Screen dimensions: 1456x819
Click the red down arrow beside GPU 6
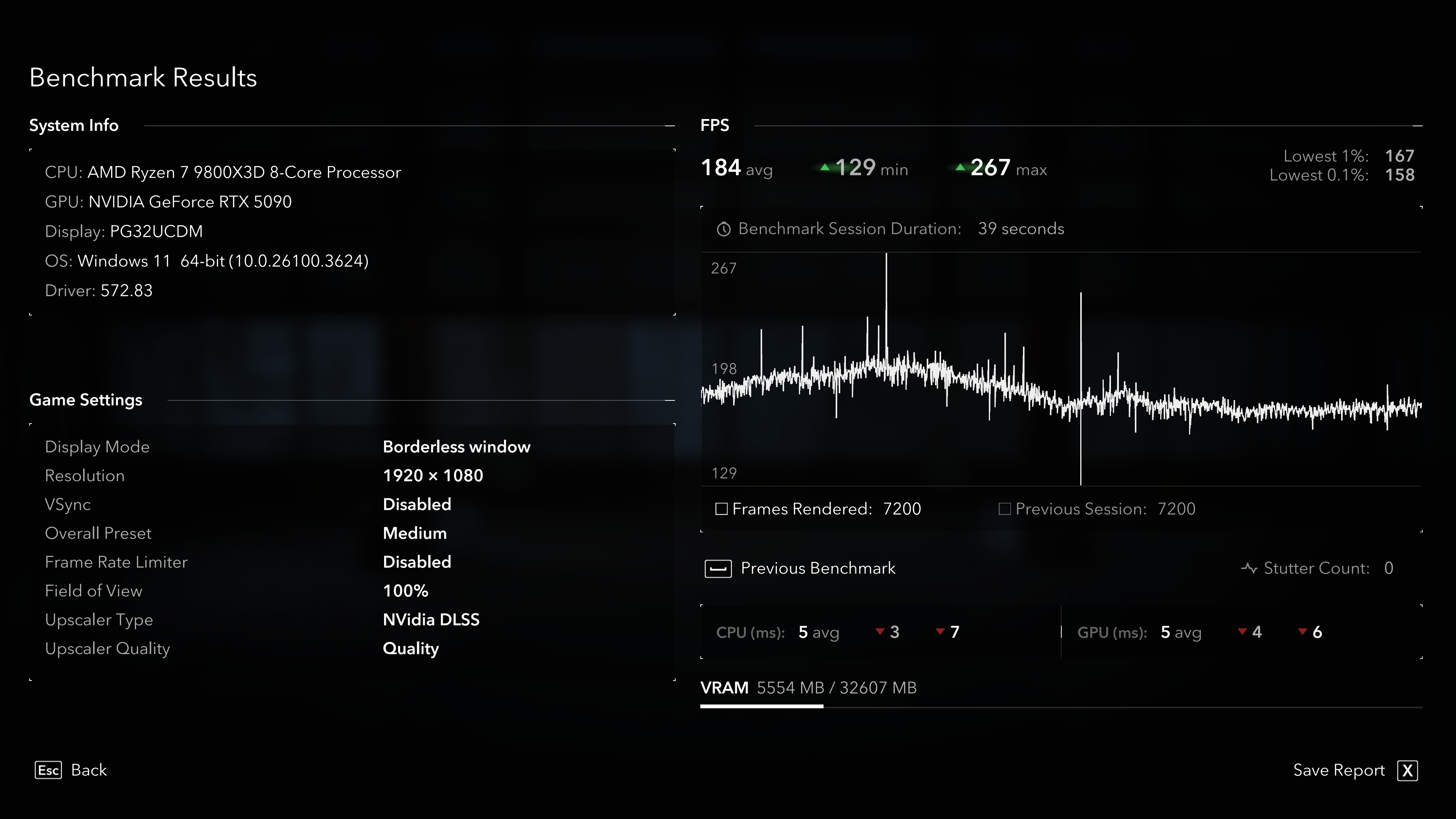(1302, 631)
